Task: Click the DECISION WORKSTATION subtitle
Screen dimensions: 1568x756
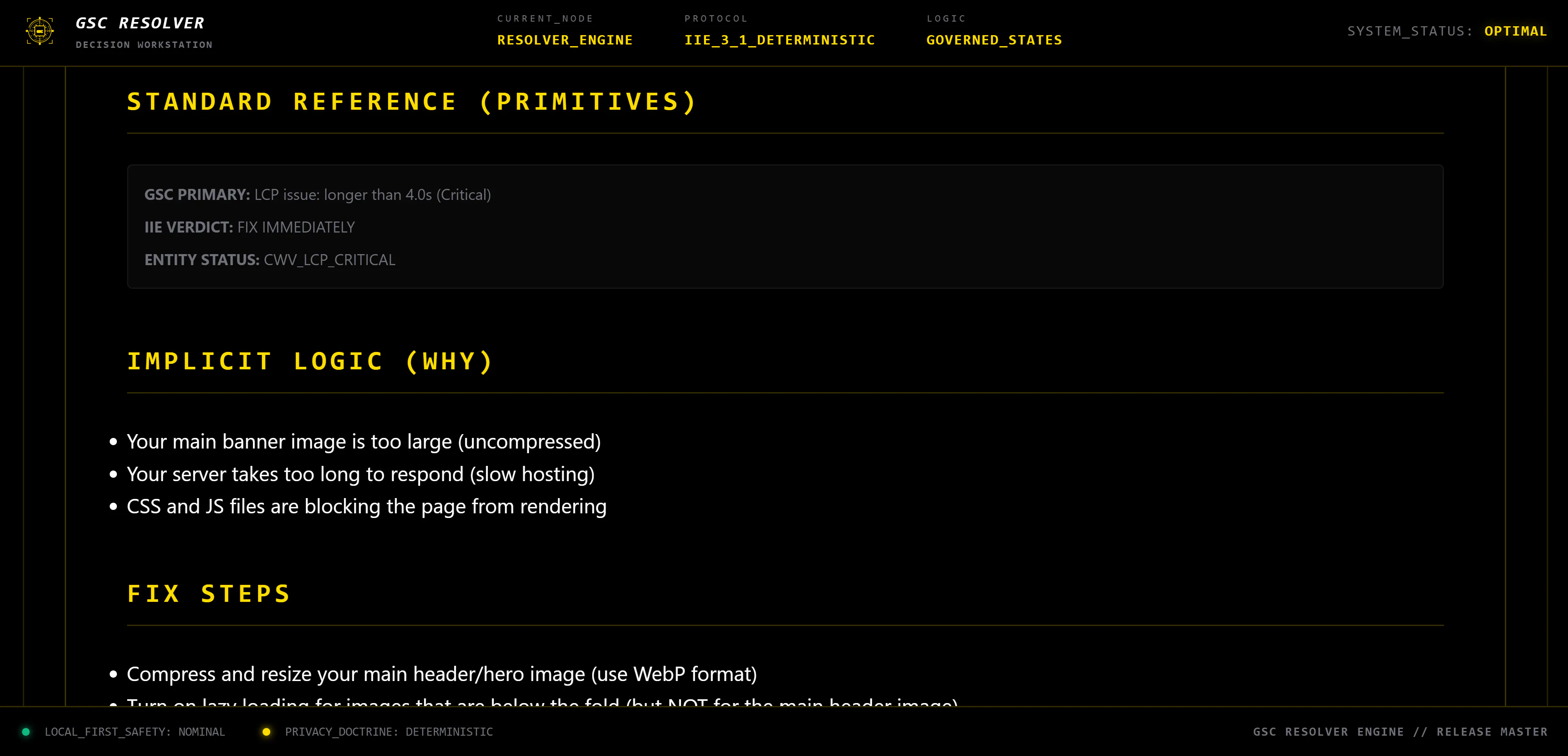Action: point(144,45)
